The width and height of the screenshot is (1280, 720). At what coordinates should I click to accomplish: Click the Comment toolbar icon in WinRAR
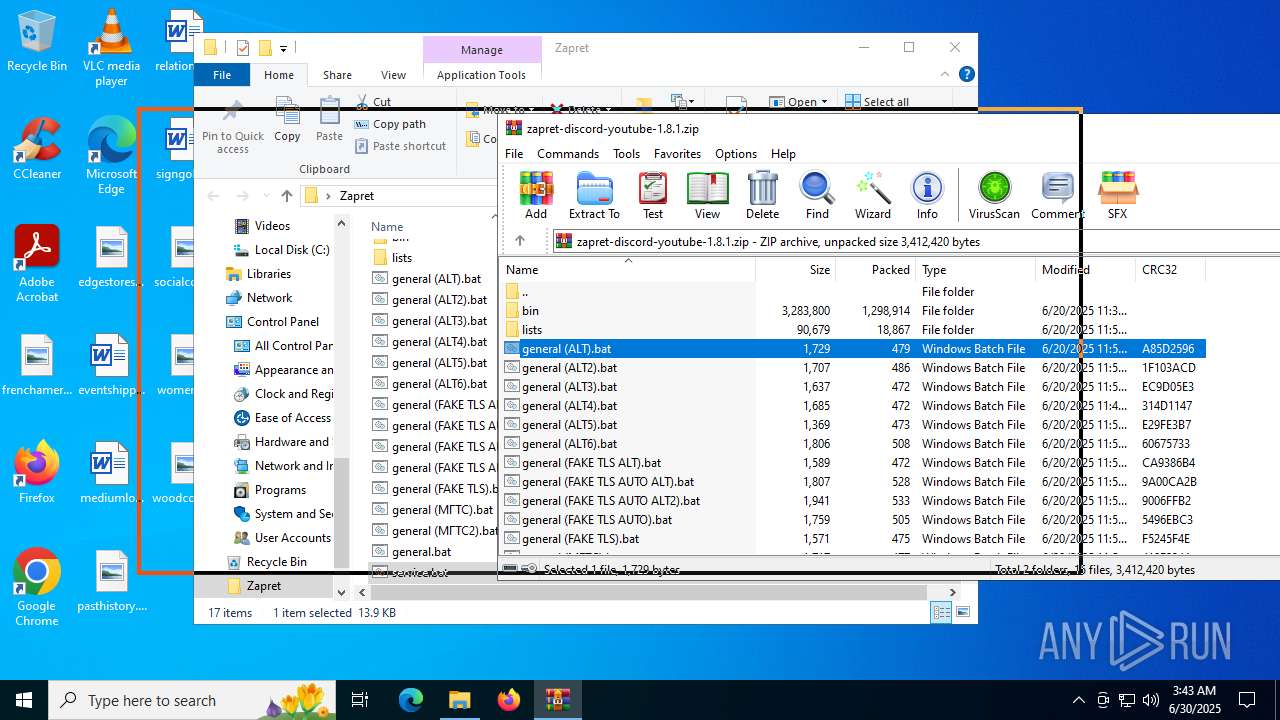(x=1057, y=195)
